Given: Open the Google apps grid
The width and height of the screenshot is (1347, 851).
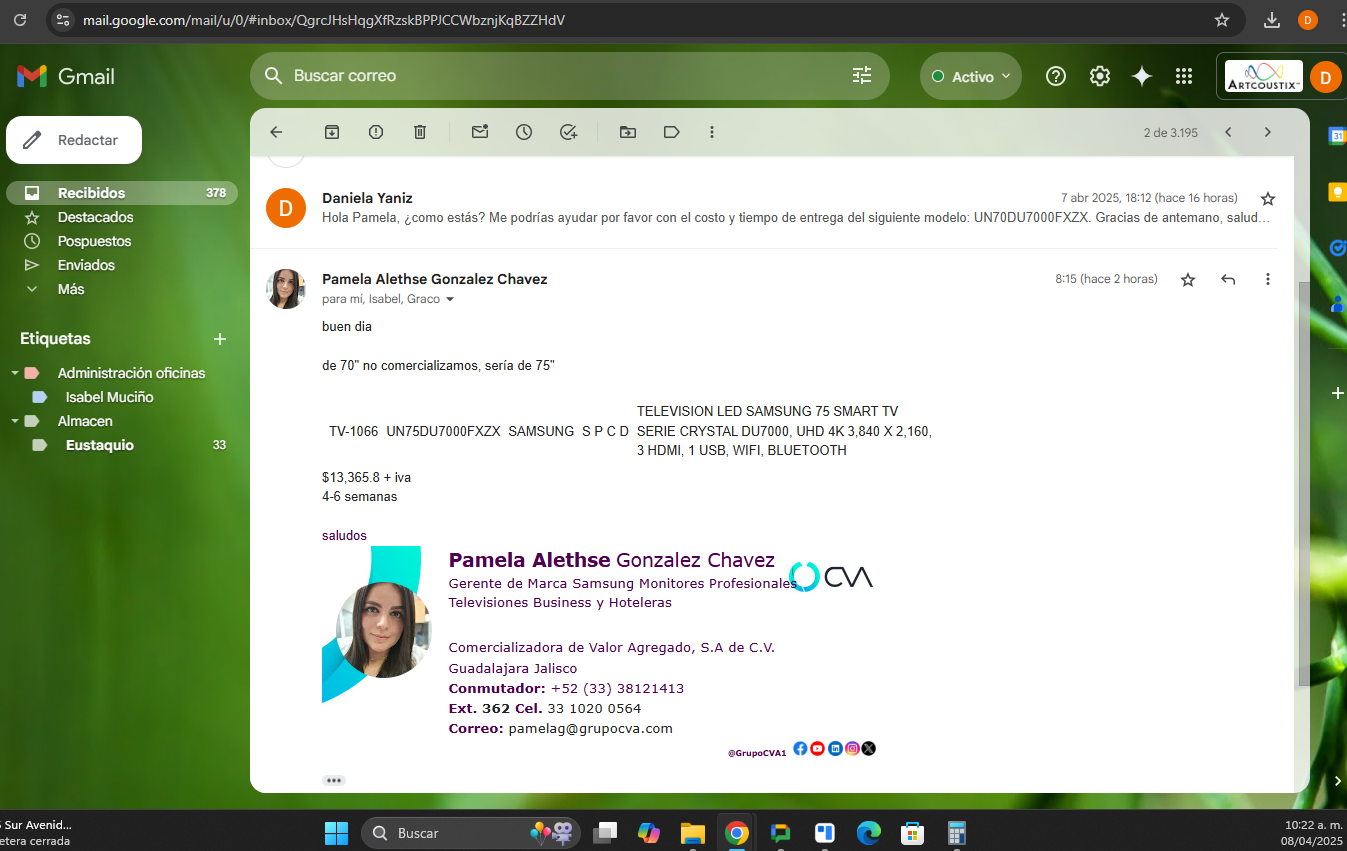Looking at the screenshot, I should [x=1184, y=76].
